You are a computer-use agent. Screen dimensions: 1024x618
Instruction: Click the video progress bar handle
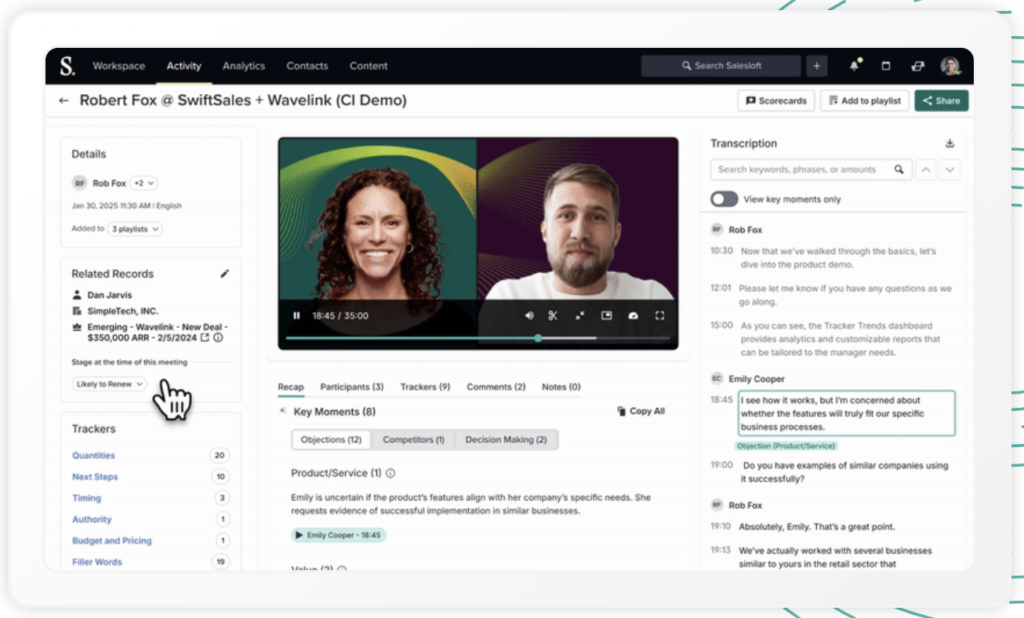[x=538, y=338]
